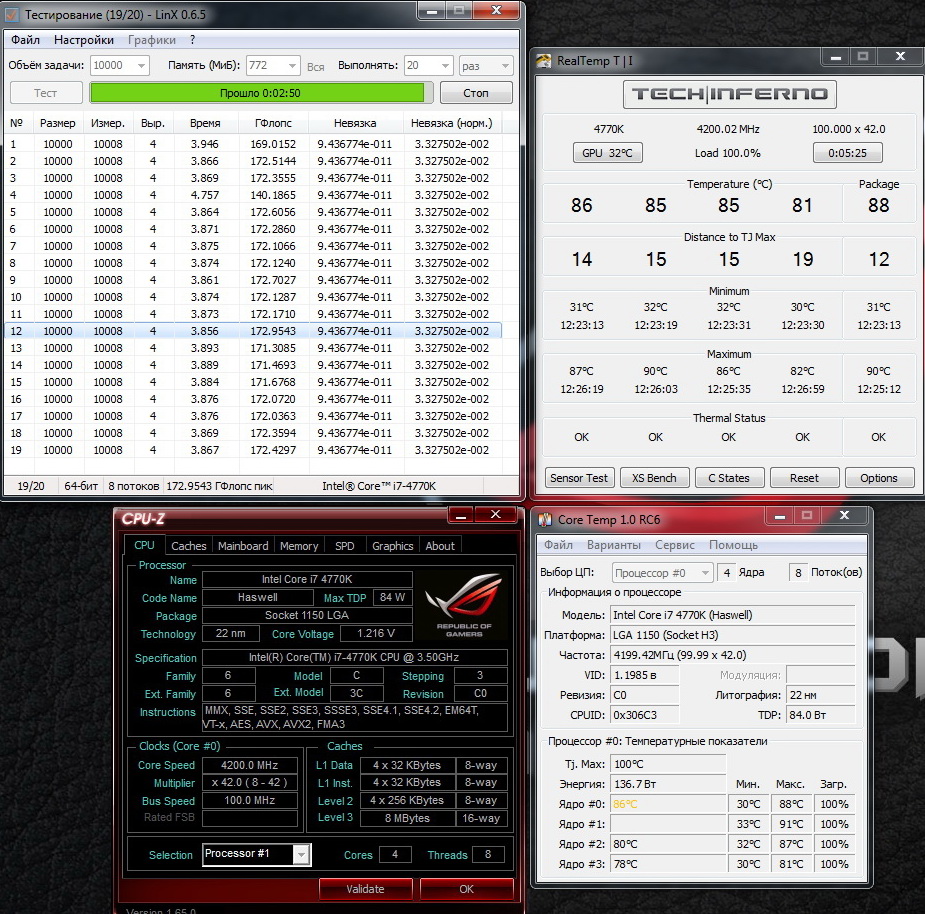The image size is (925, 914).
Task: Expand the Выполнять count dropdown in LinX
Action: point(445,65)
